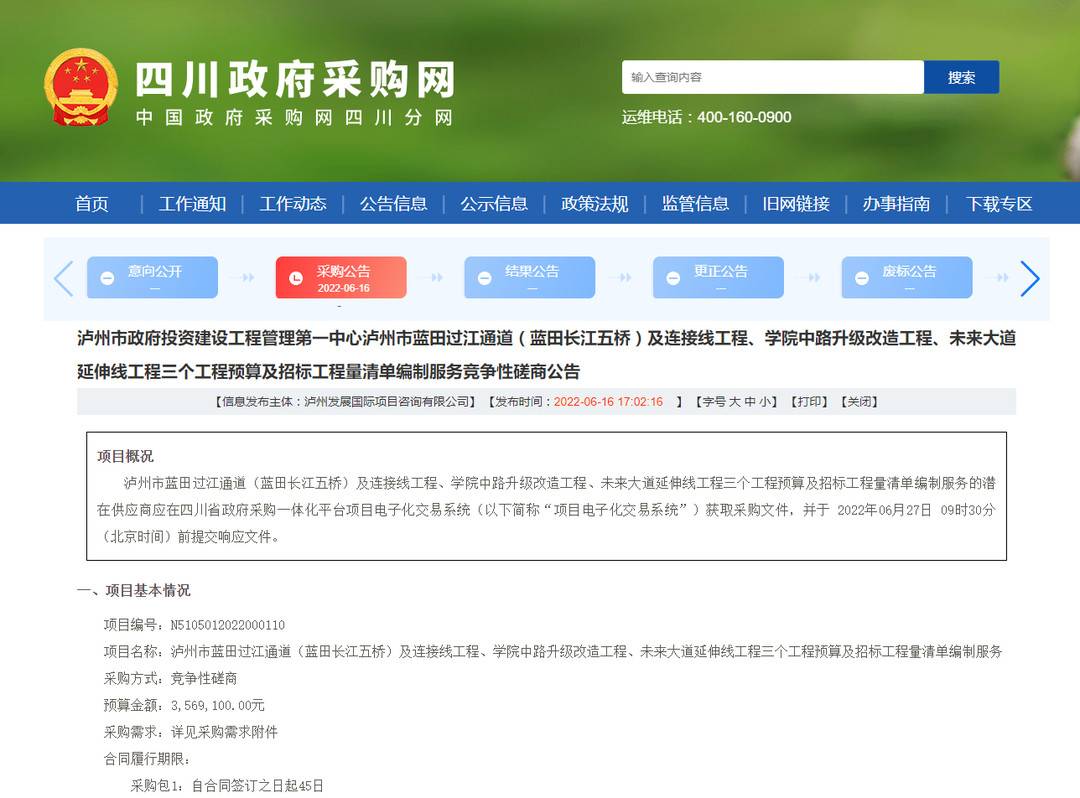Click the search input field

pyautogui.click(x=772, y=77)
